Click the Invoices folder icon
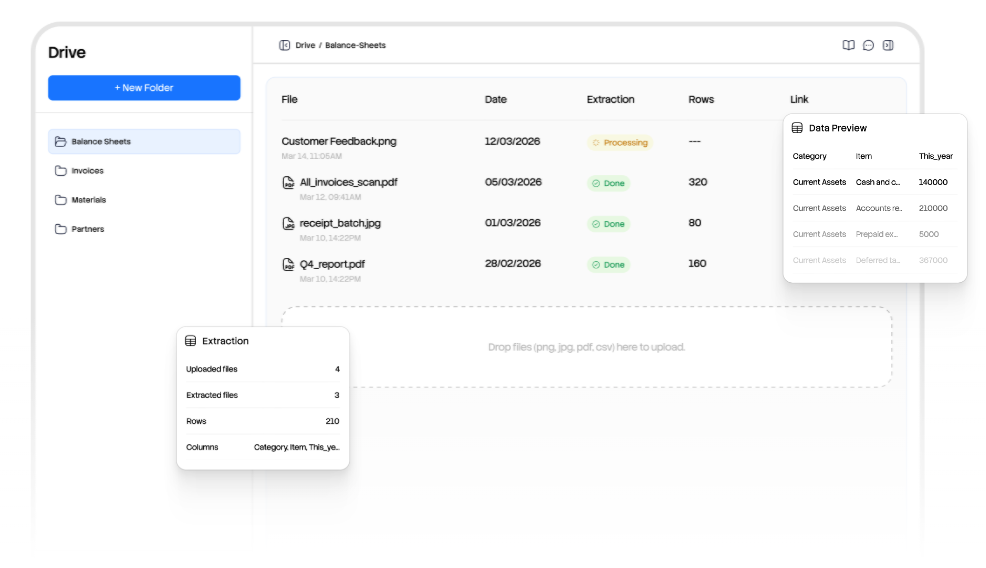 pyautogui.click(x=60, y=170)
